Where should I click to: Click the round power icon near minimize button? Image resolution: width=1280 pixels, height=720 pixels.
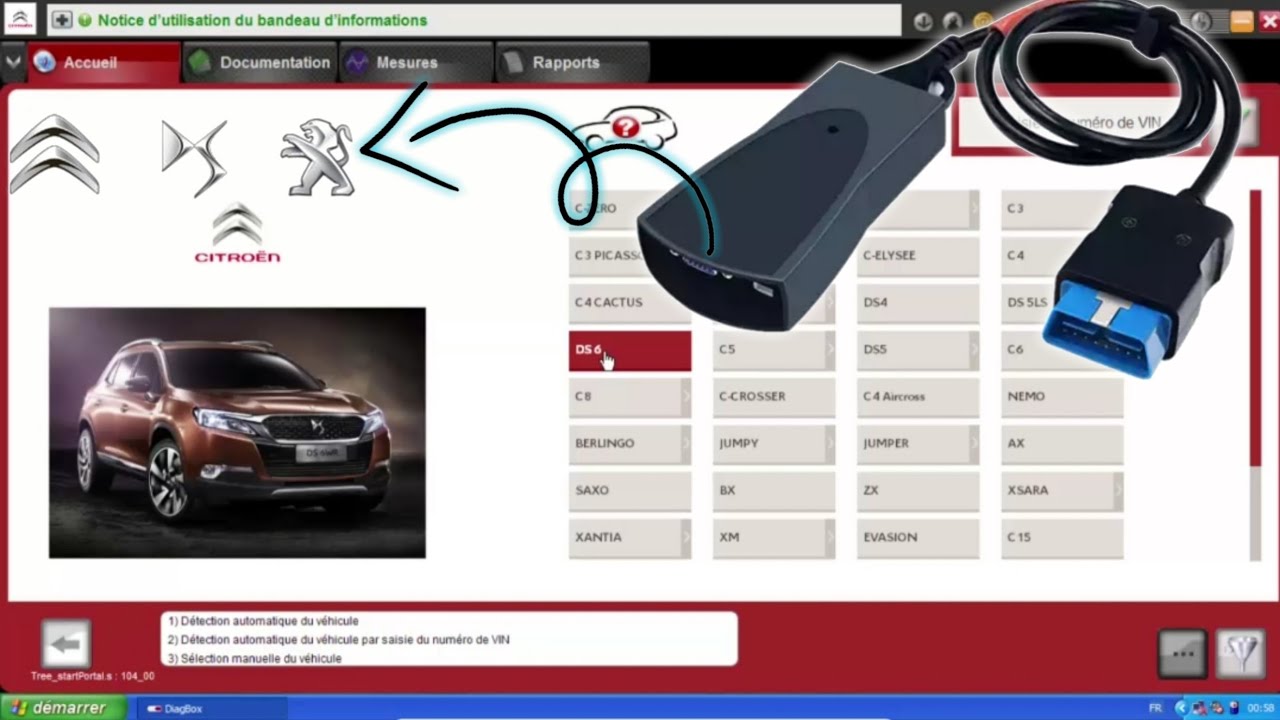click(1200, 21)
